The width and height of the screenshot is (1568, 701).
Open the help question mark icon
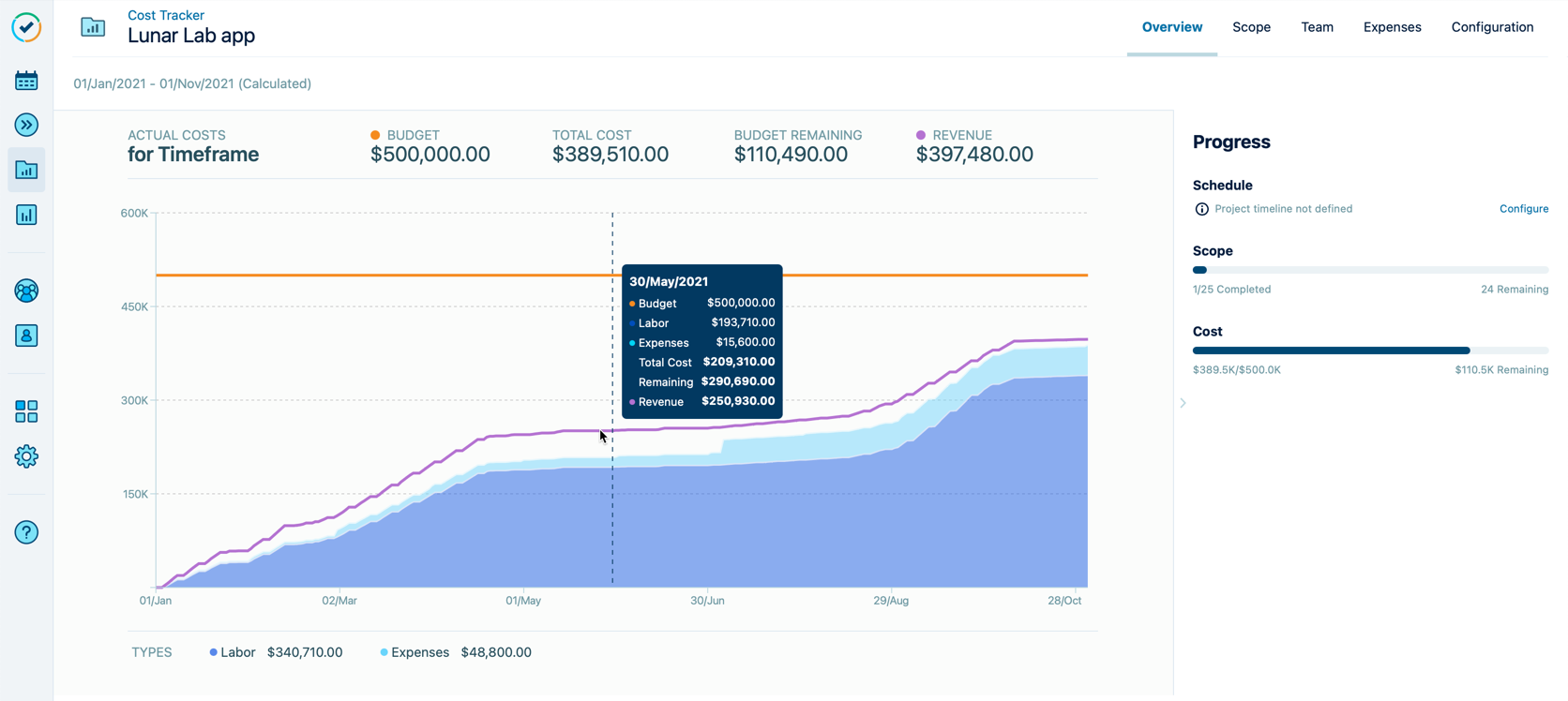(26, 532)
